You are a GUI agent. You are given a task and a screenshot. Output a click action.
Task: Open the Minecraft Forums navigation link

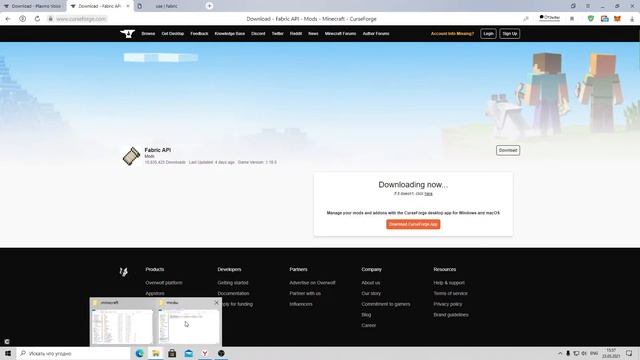(340, 34)
